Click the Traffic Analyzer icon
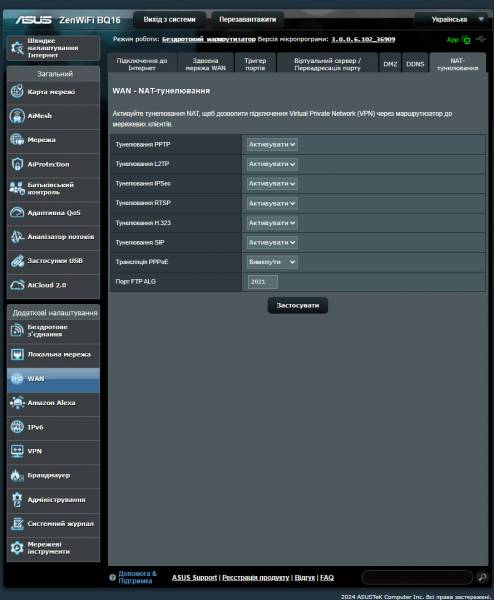Screen dimensions: 494x600 (x=17, y=236)
